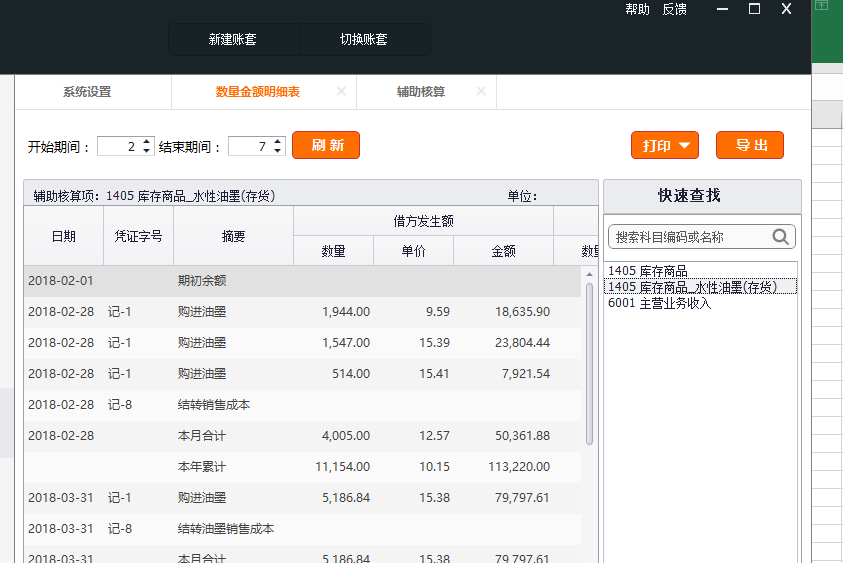Open the 打印 dropdown menu
This screenshot has height=563, width=843.
(665, 145)
